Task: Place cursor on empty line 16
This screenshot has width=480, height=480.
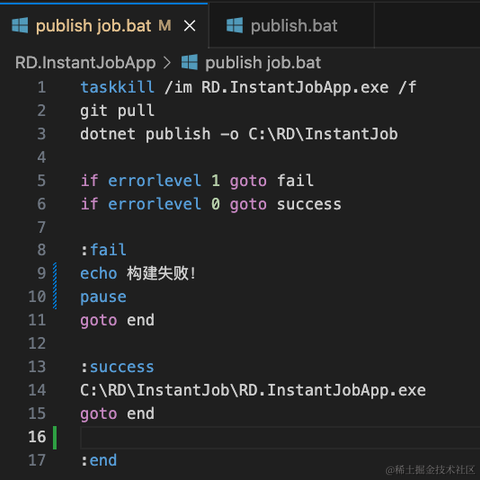Action: 280,437
